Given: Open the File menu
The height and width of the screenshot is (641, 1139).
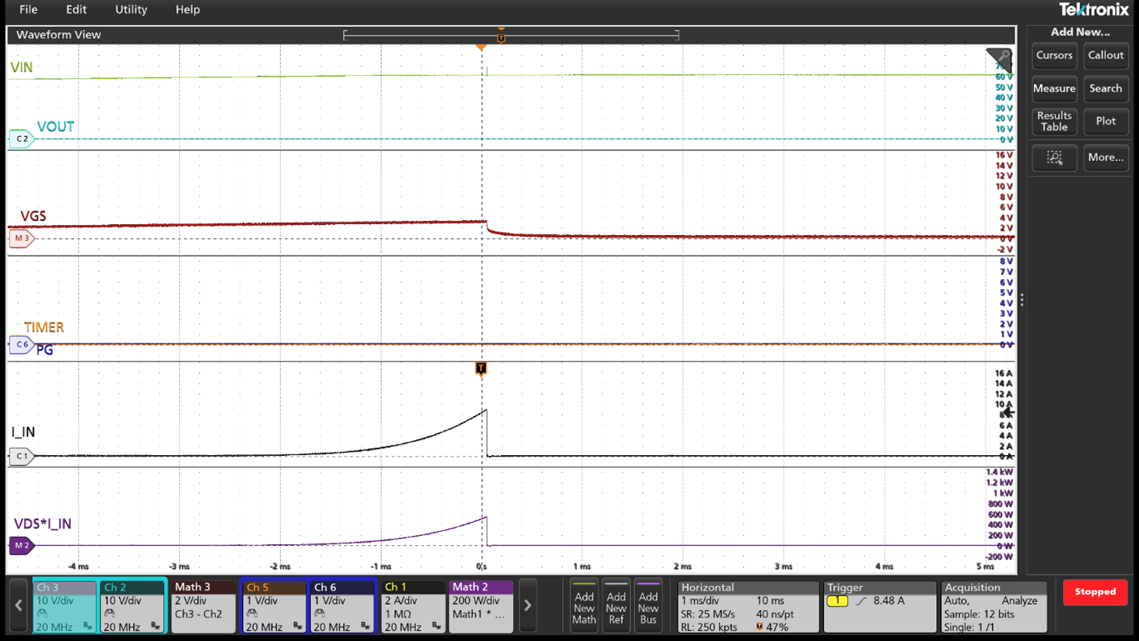Looking at the screenshot, I should point(29,10).
